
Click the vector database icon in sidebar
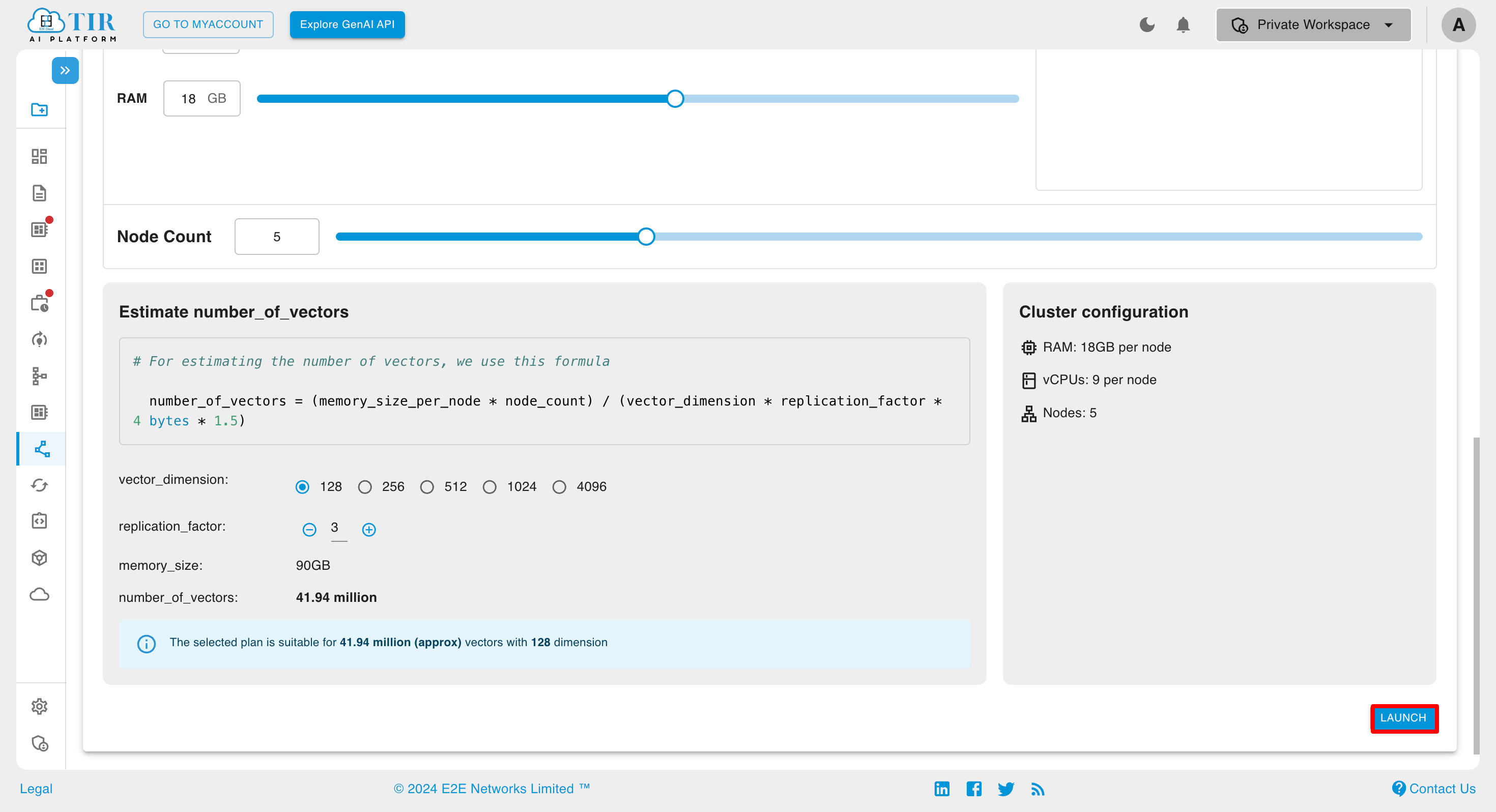pos(40,448)
